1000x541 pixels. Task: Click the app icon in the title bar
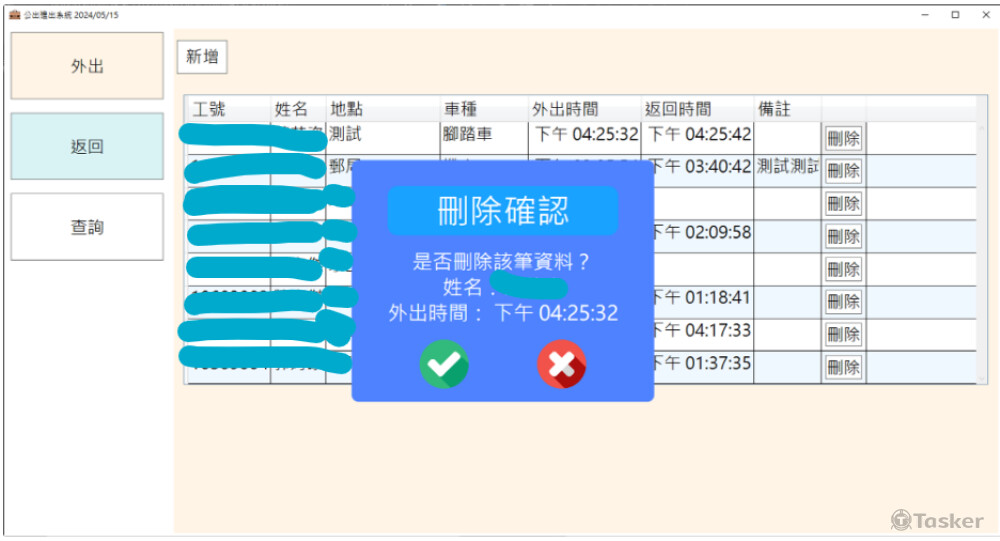[14, 15]
